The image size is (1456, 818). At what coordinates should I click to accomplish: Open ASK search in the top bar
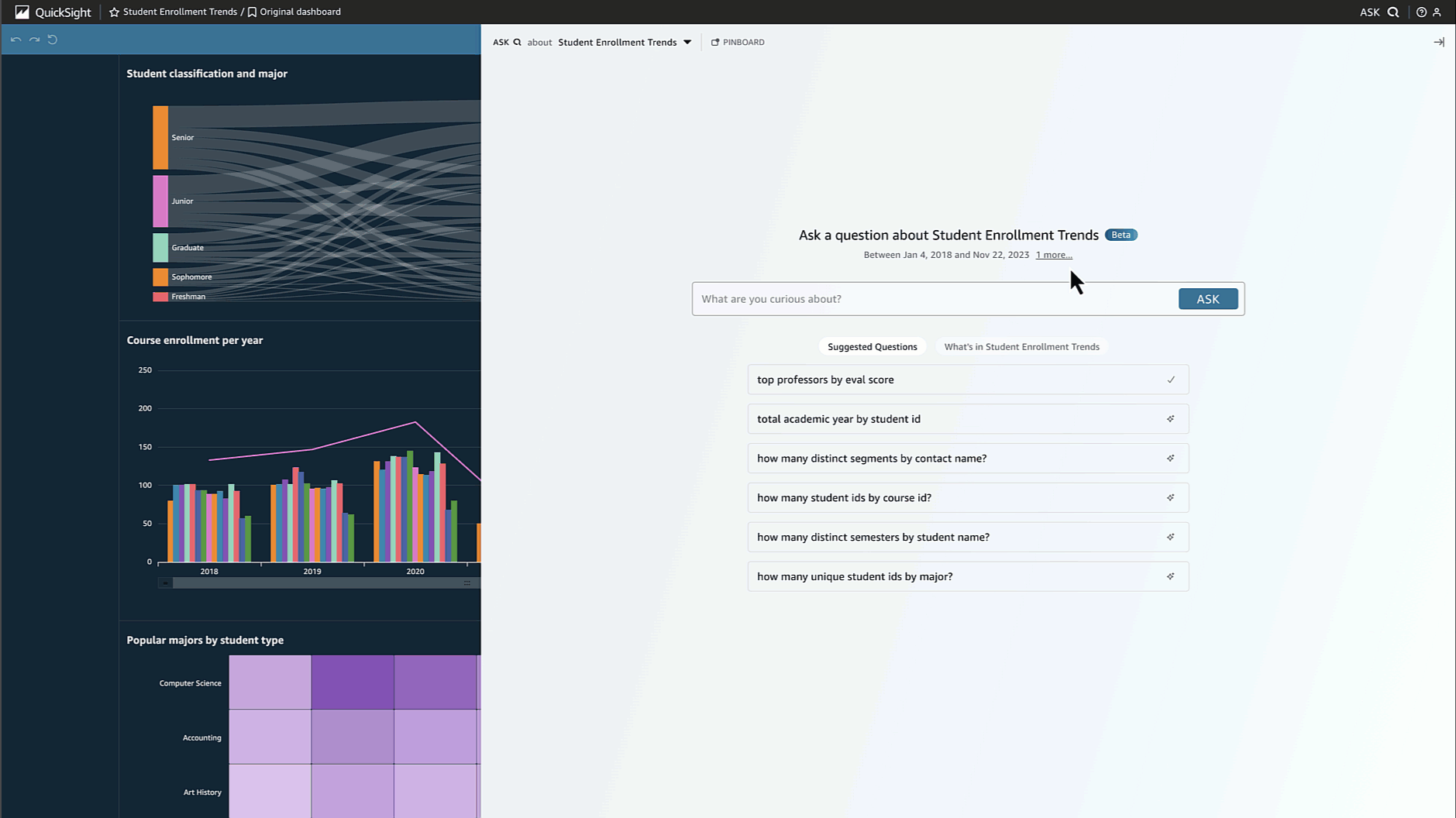tap(1379, 12)
